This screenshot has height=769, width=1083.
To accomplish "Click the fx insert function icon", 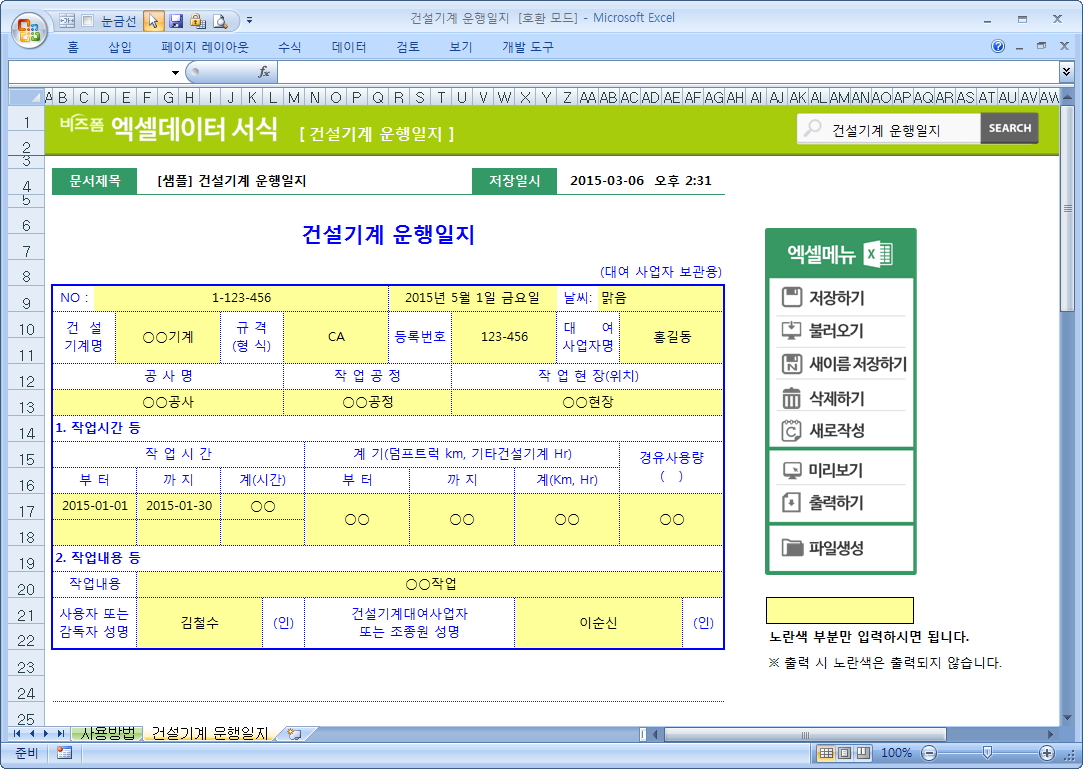I will click(x=264, y=72).
